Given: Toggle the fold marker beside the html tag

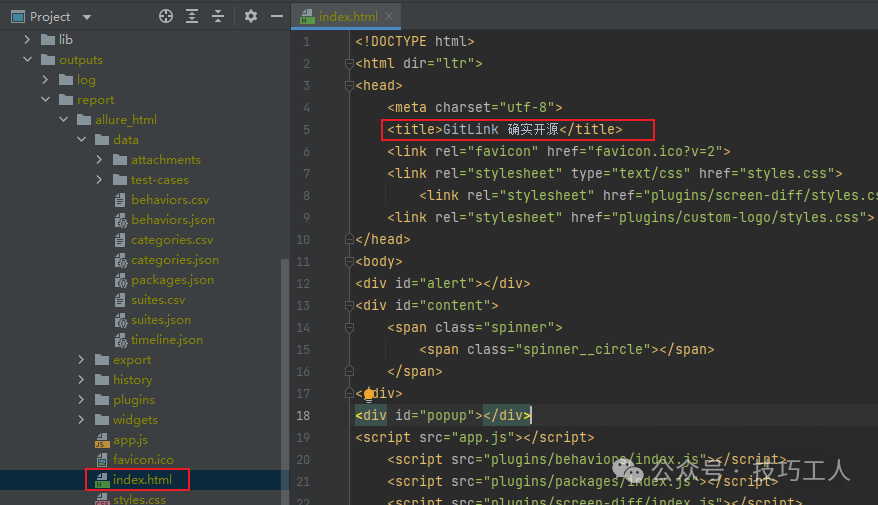Looking at the screenshot, I should pos(349,64).
